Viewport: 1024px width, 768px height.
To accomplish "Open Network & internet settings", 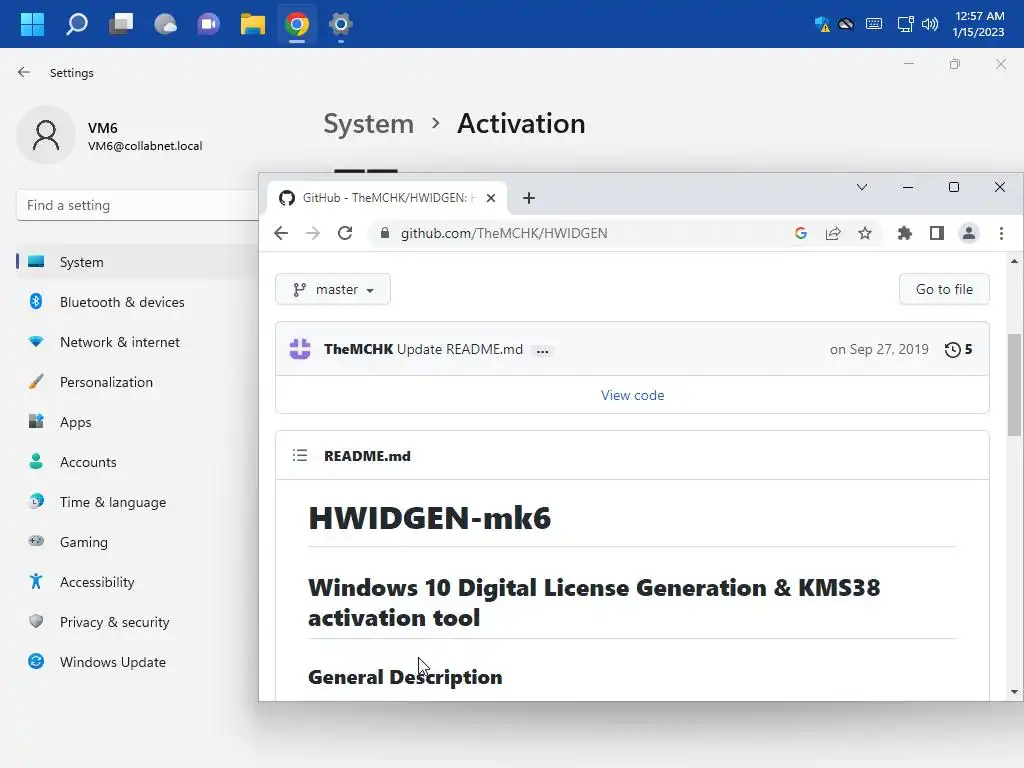I will [x=120, y=342].
